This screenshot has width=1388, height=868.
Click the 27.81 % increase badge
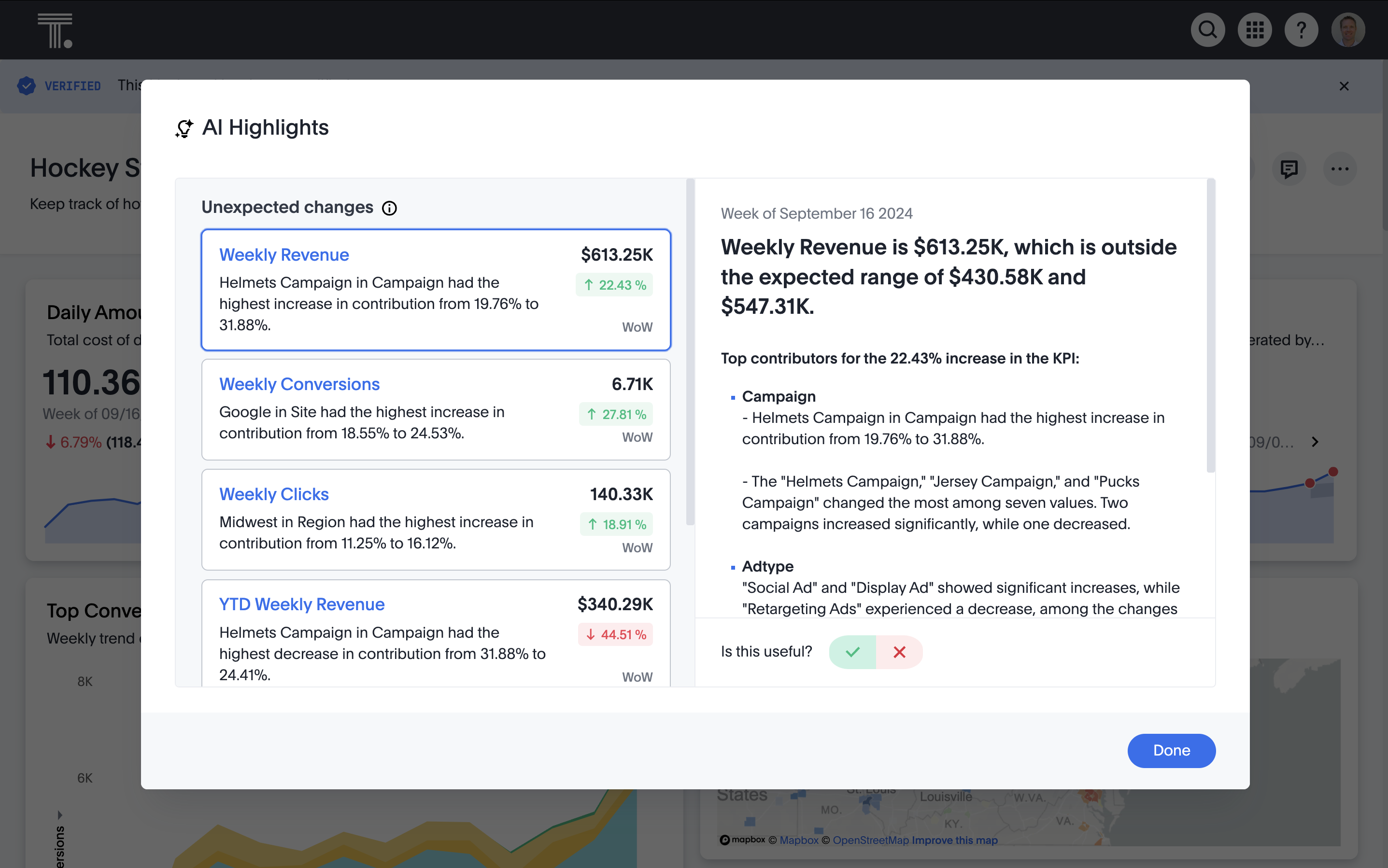pyautogui.click(x=616, y=414)
